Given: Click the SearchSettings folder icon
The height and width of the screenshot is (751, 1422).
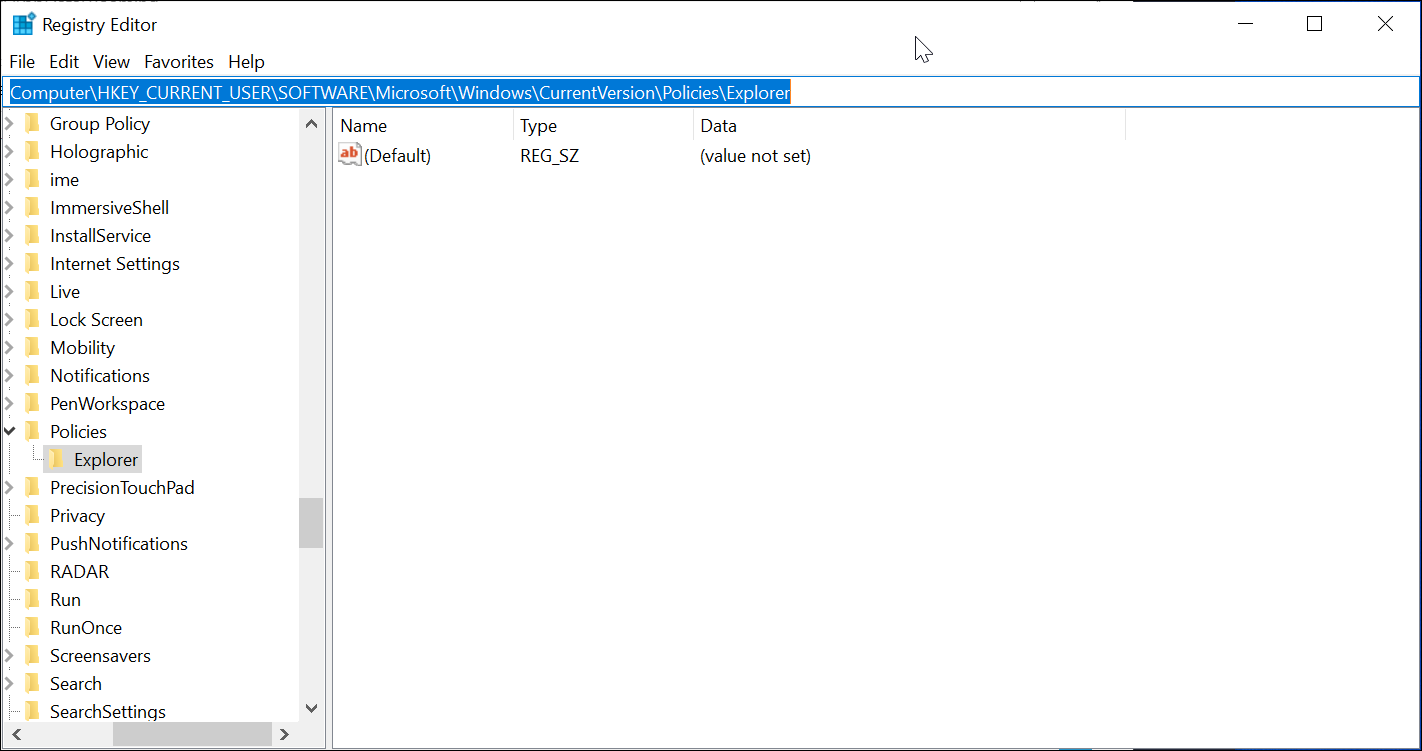Looking at the screenshot, I should [33, 712].
